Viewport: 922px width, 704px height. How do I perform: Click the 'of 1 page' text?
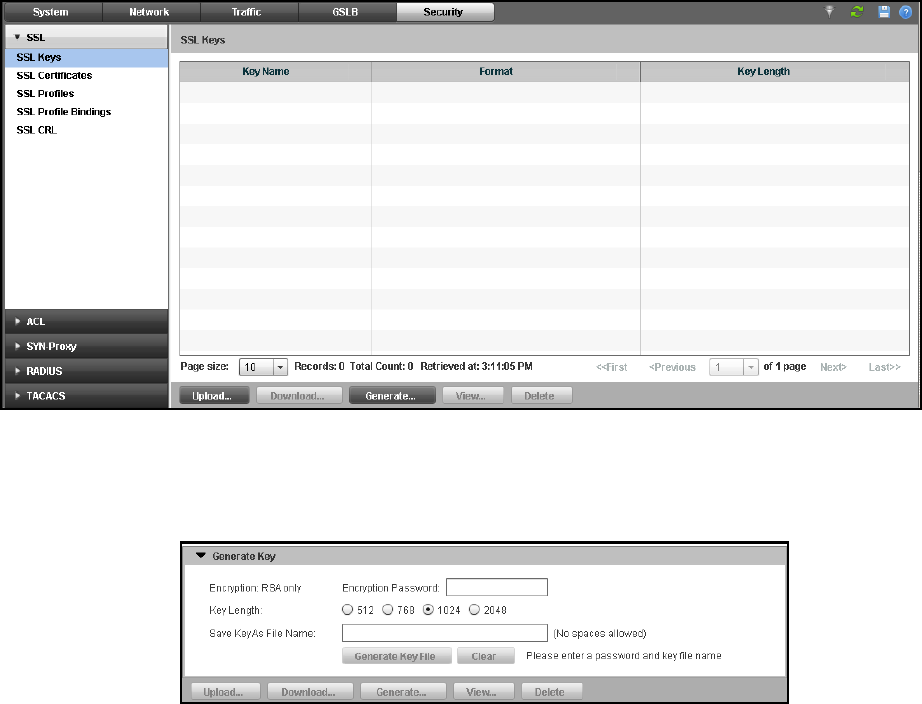[x=784, y=366]
